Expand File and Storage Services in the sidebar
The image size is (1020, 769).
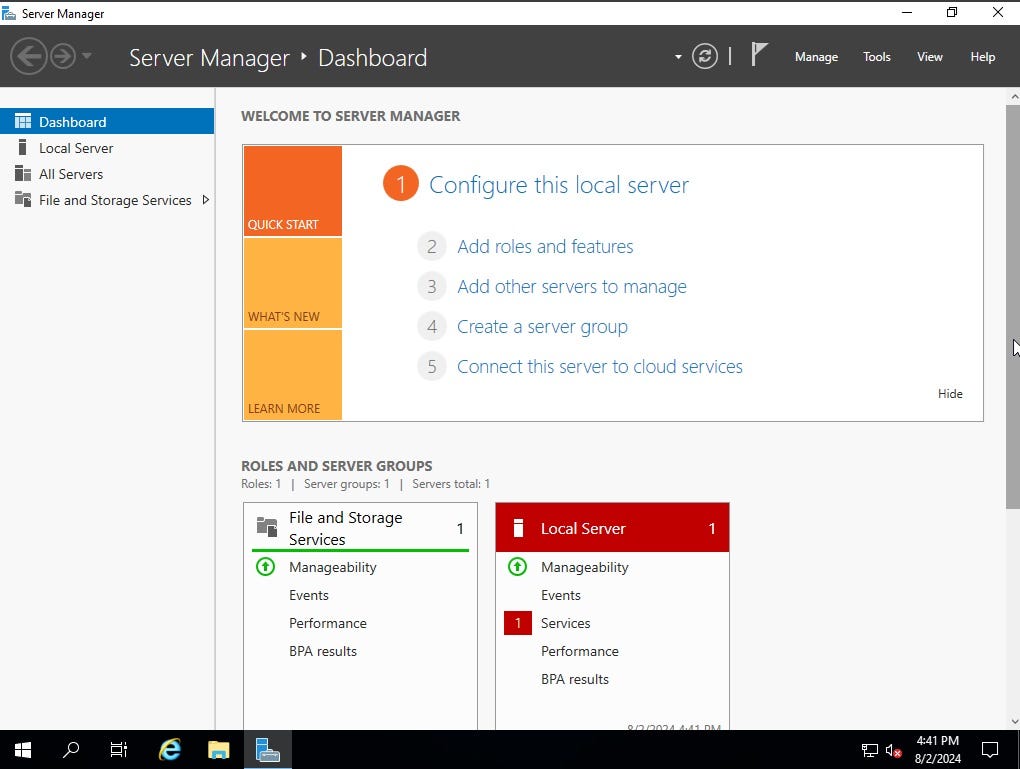point(206,200)
